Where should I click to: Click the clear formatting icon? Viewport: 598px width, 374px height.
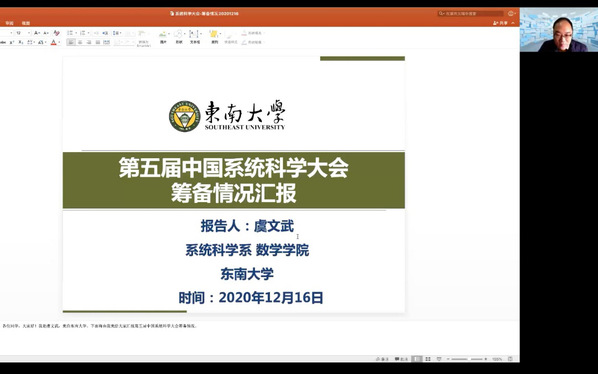[56, 33]
